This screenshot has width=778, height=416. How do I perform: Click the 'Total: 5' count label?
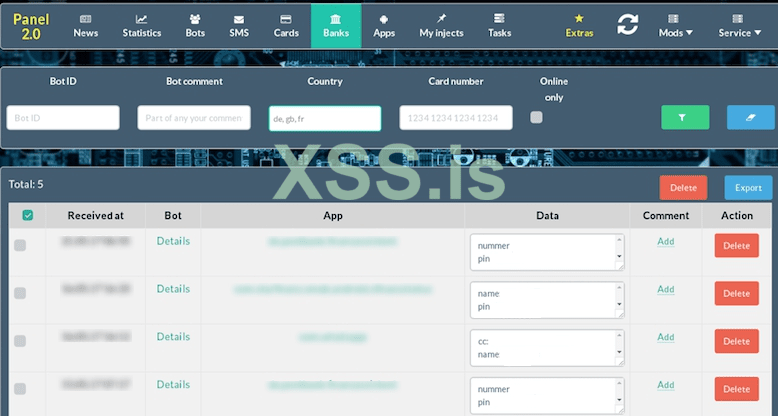pos(26,184)
